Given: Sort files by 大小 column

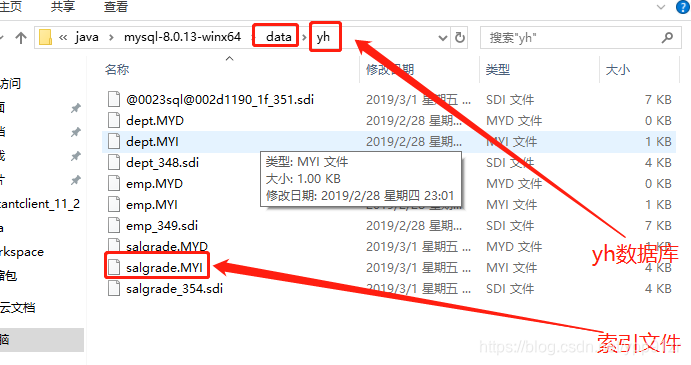Looking at the screenshot, I should 617,70.
